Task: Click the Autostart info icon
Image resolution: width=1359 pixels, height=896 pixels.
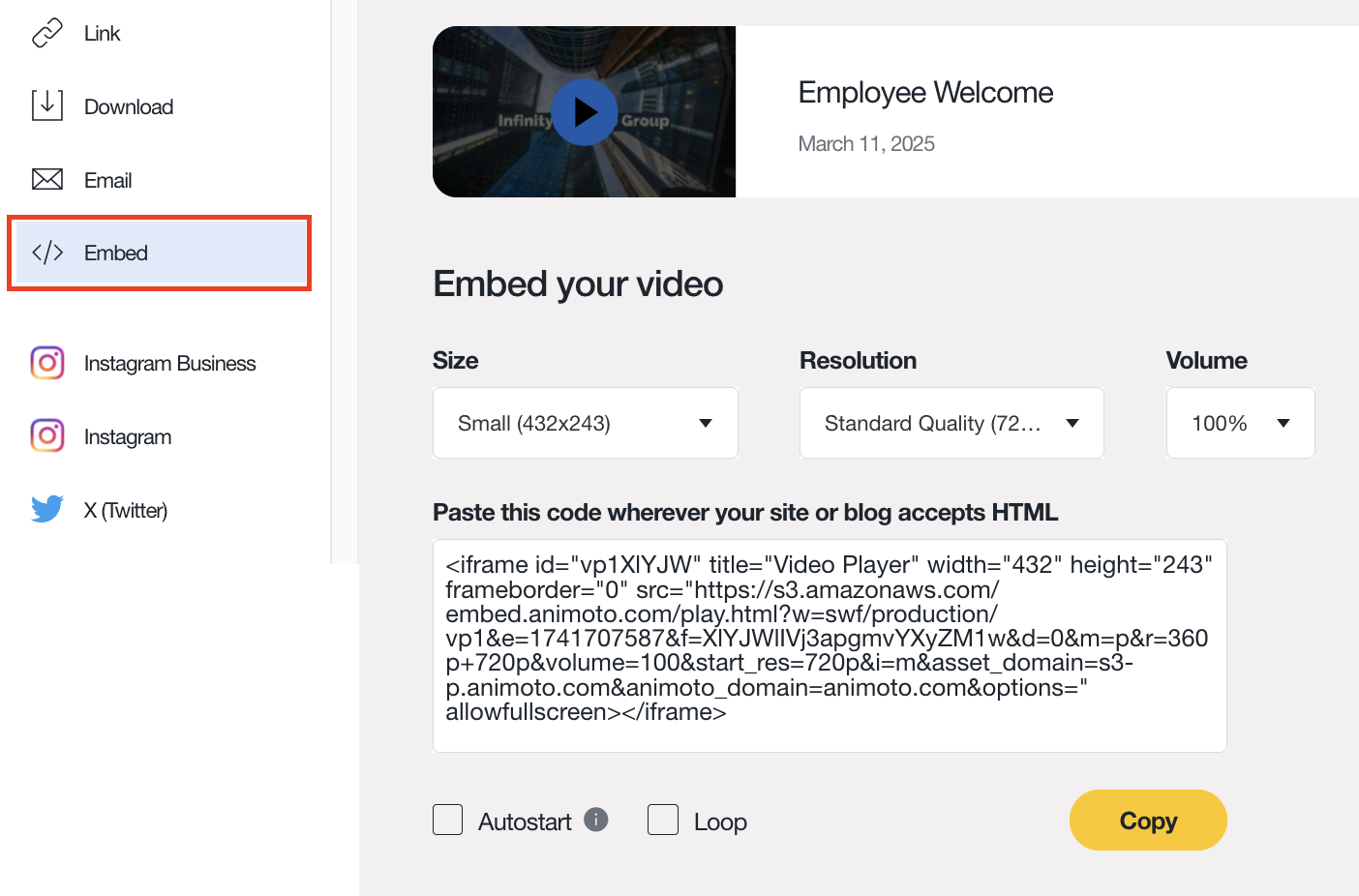Action: click(x=596, y=820)
